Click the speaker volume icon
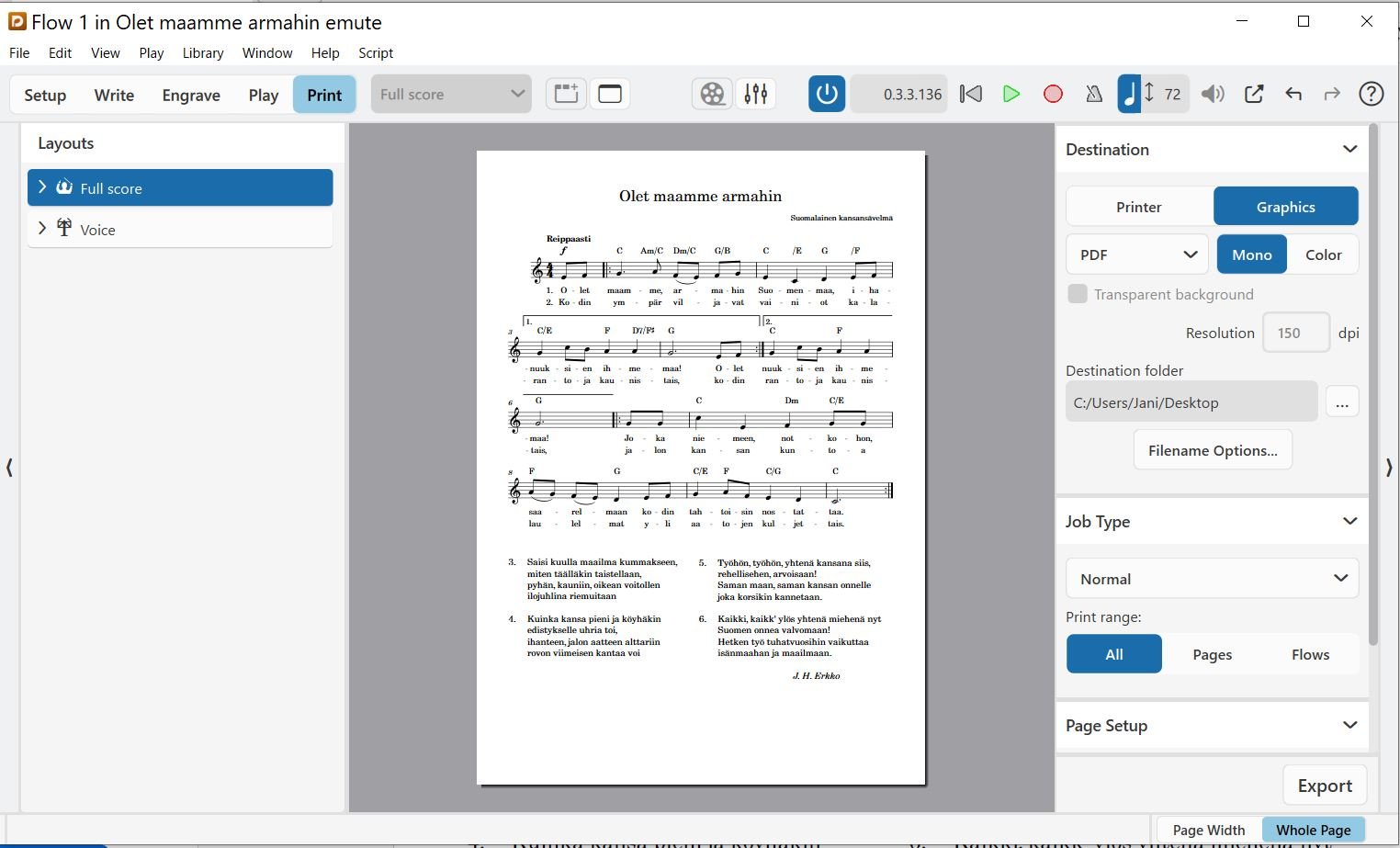Viewport: 1400px width, 848px height. [x=1214, y=94]
